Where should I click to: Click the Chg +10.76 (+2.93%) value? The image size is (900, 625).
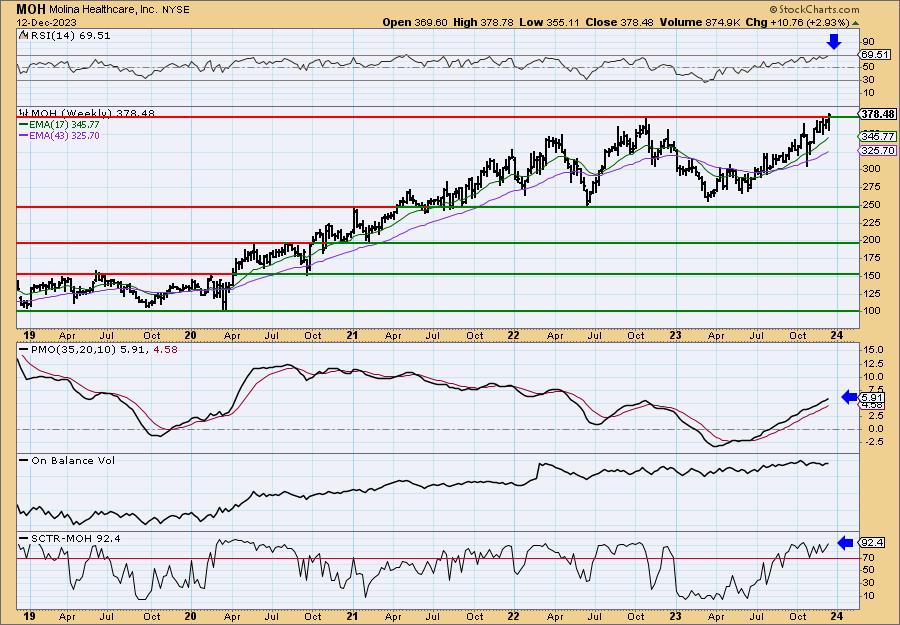[x=796, y=22]
